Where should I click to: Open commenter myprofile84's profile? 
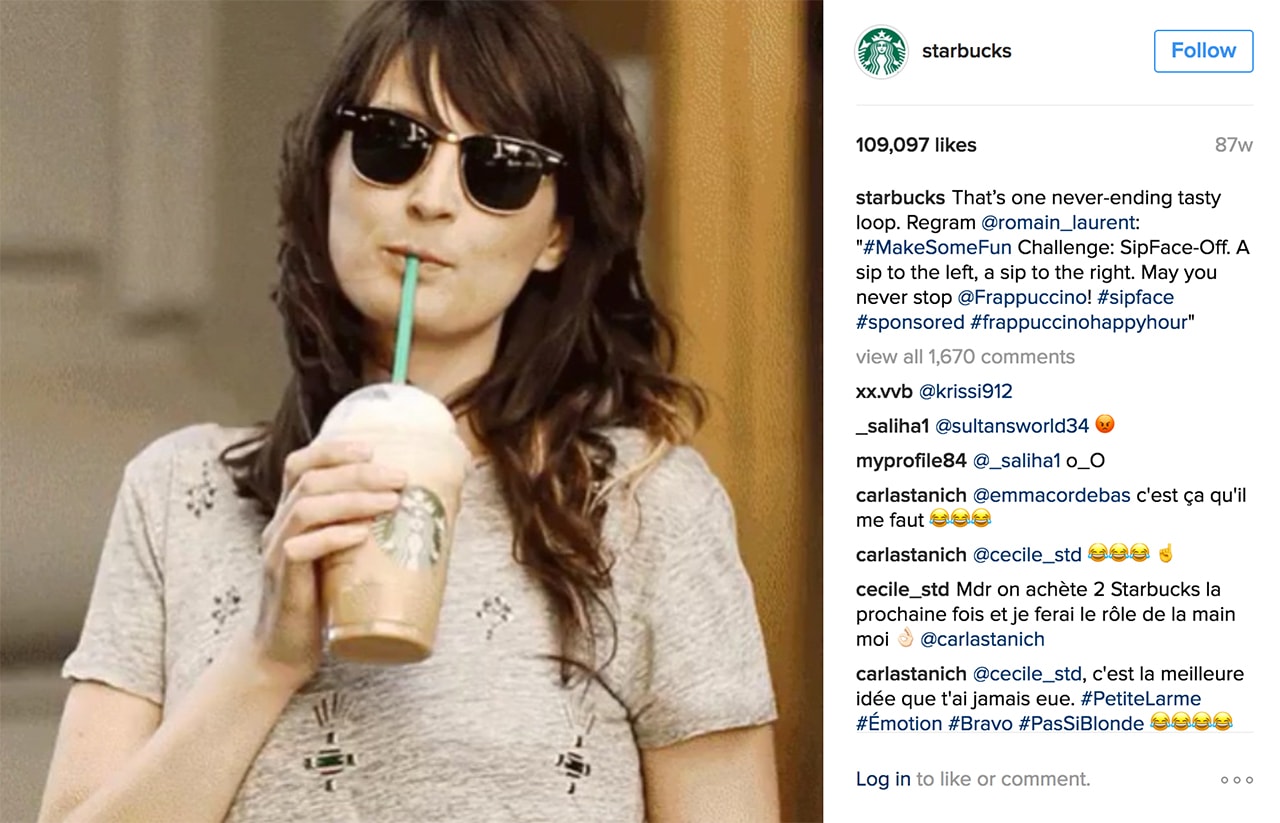911,461
